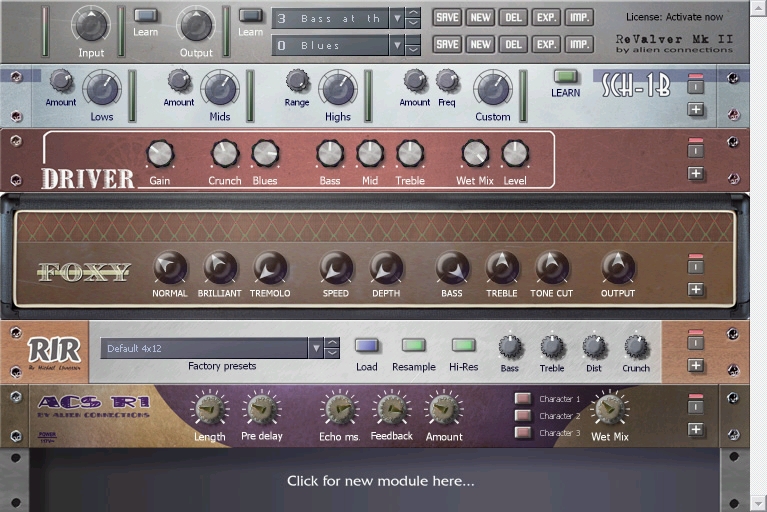Image resolution: width=767 pixels, height=512 pixels.
Task: Toggle the SCH-1B LEARN button
Action: point(565,76)
